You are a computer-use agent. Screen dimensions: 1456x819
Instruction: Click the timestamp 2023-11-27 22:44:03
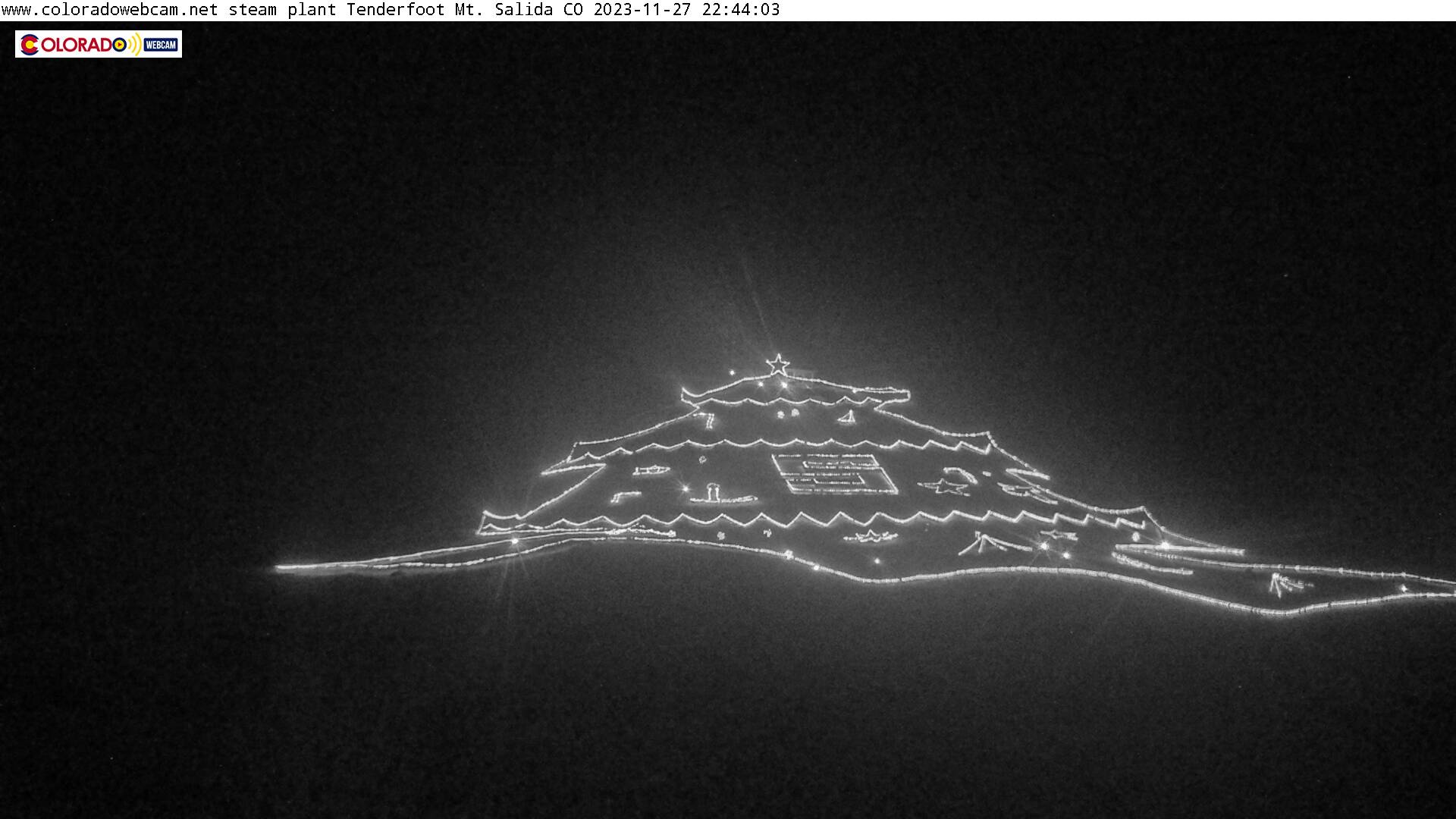pos(686,10)
